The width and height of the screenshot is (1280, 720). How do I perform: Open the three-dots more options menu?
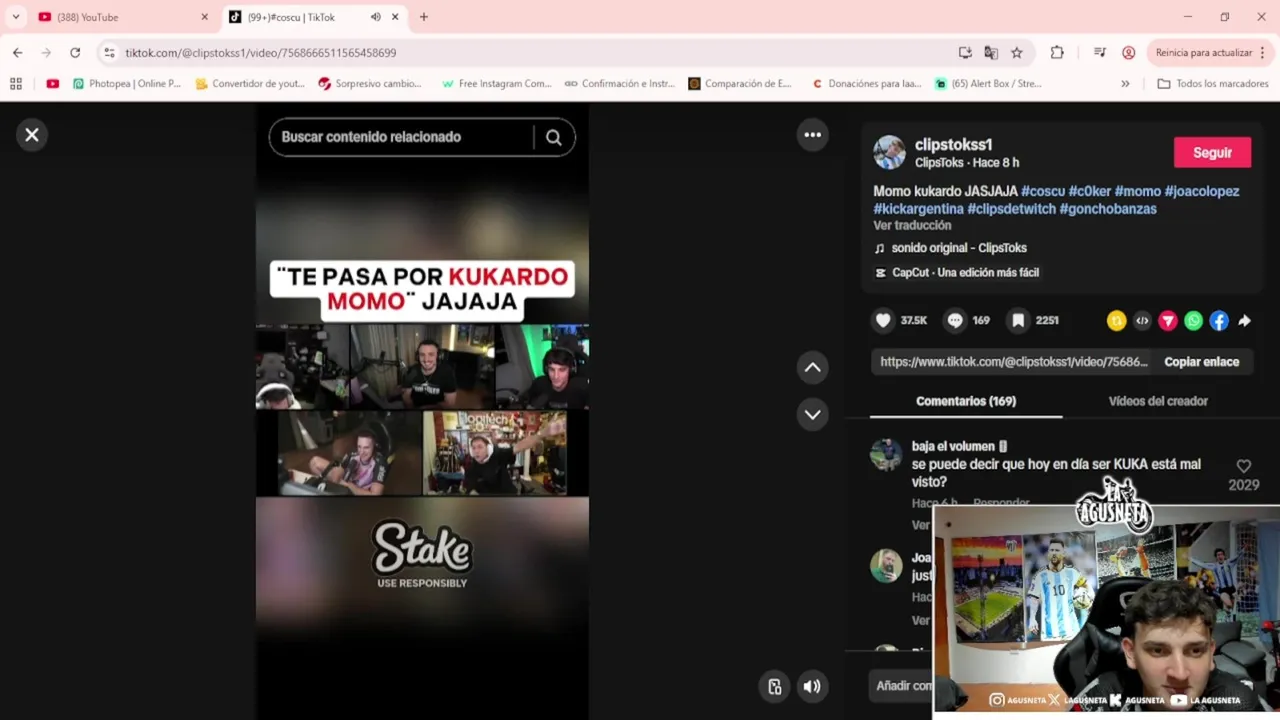pos(813,135)
